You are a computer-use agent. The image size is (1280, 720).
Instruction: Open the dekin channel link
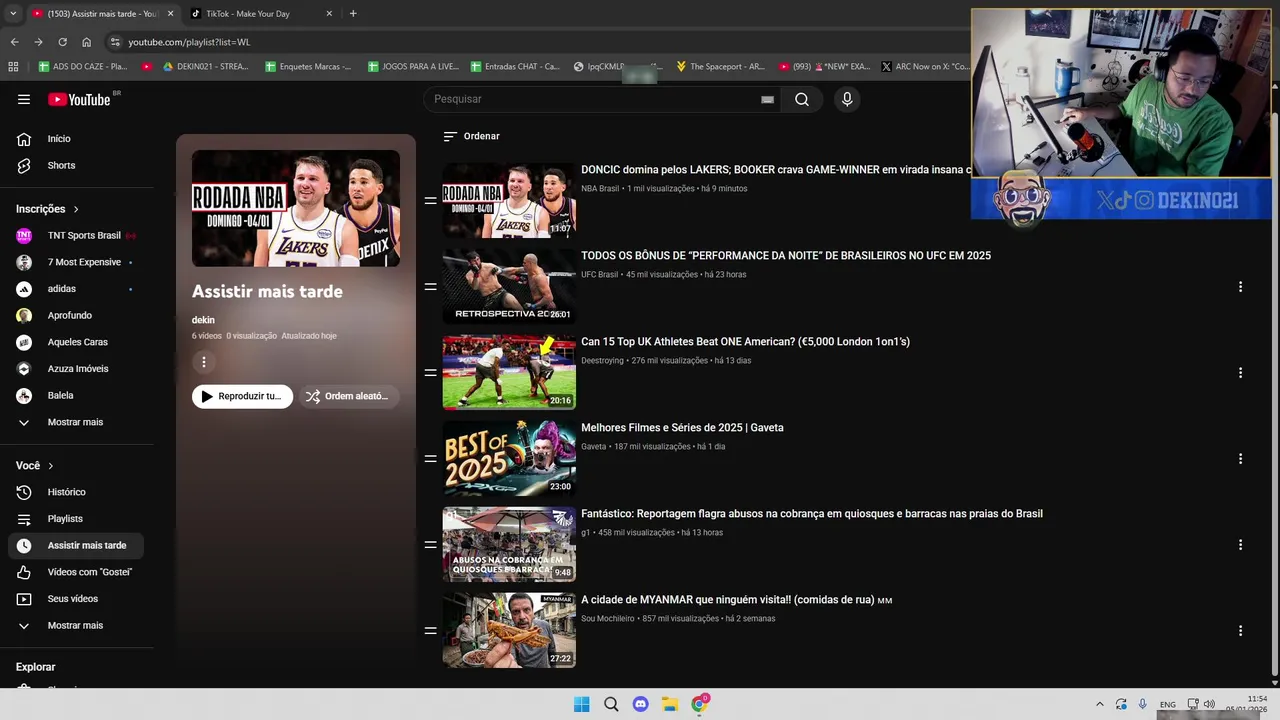[x=203, y=320]
